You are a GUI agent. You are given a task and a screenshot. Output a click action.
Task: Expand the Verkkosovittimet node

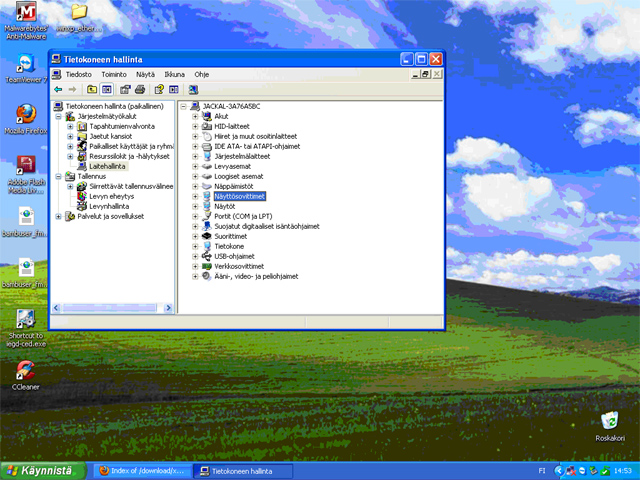click(195, 267)
